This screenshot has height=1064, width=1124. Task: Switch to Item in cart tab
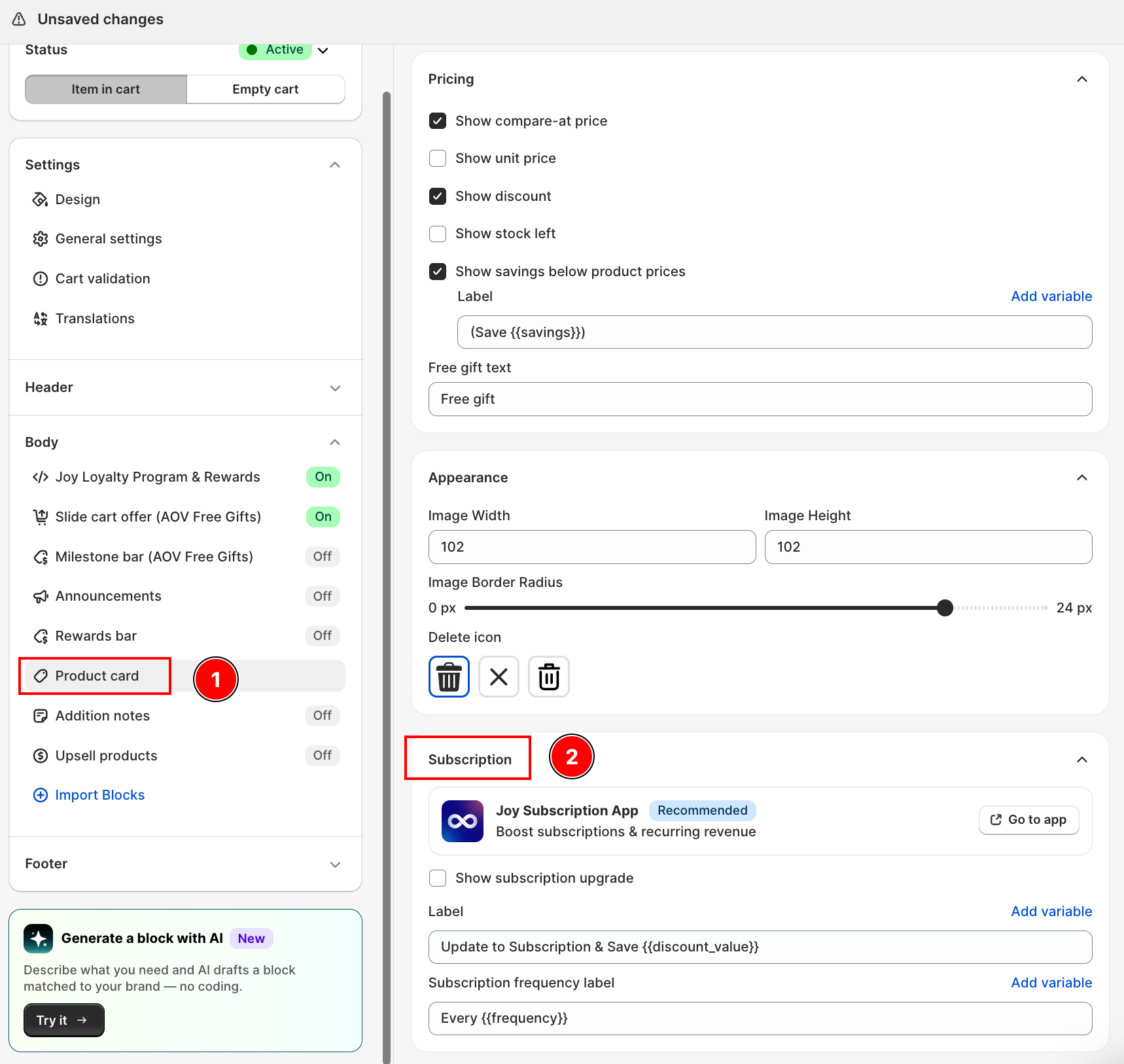106,90
